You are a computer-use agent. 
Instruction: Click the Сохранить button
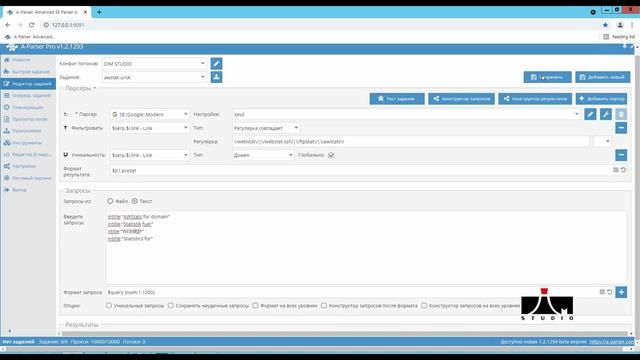pyautogui.click(x=547, y=77)
